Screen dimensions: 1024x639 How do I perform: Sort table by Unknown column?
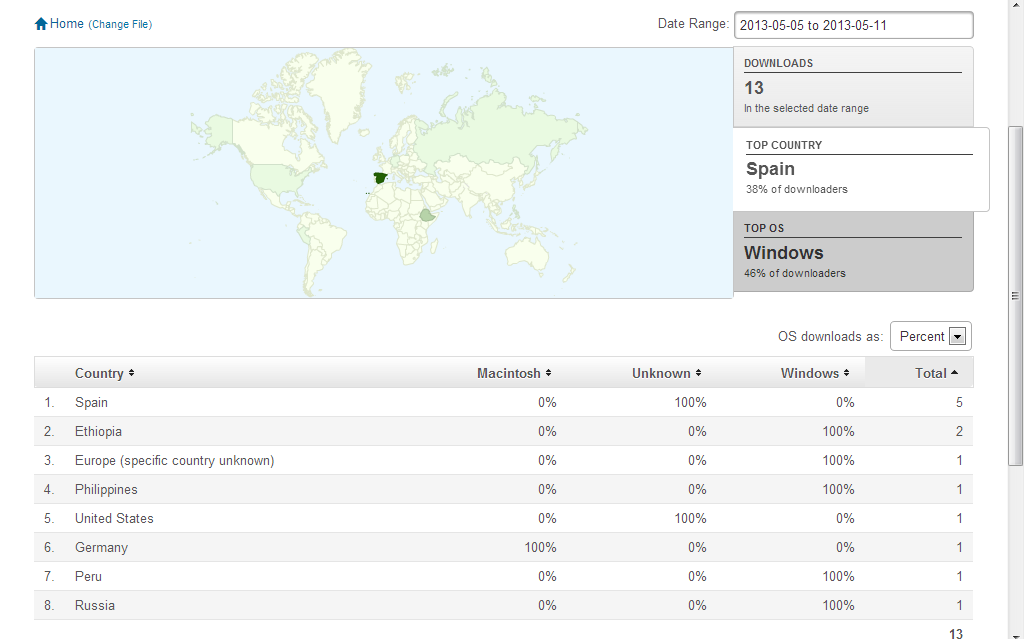[x=666, y=373]
